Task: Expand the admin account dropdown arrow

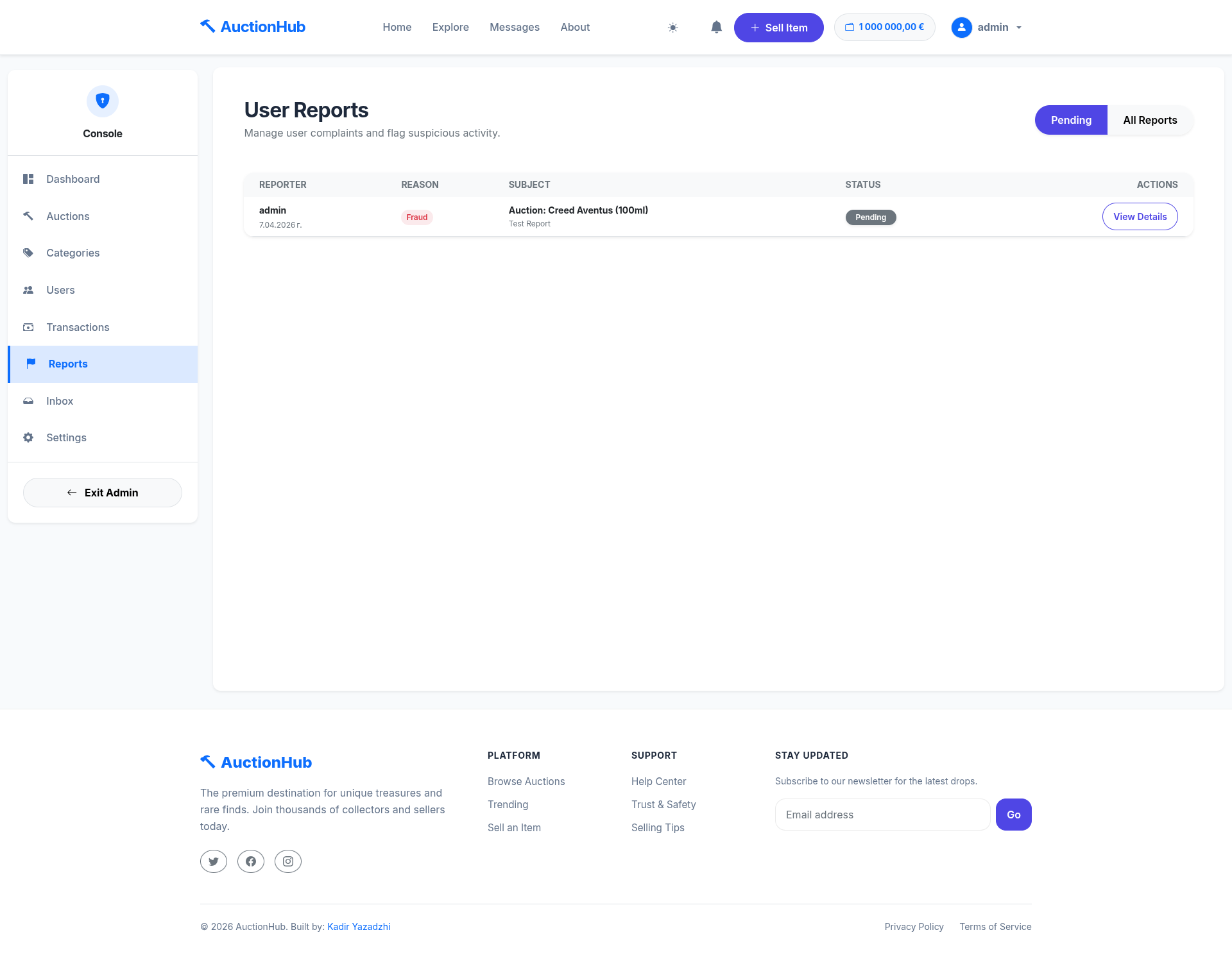Action: pyautogui.click(x=1019, y=28)
